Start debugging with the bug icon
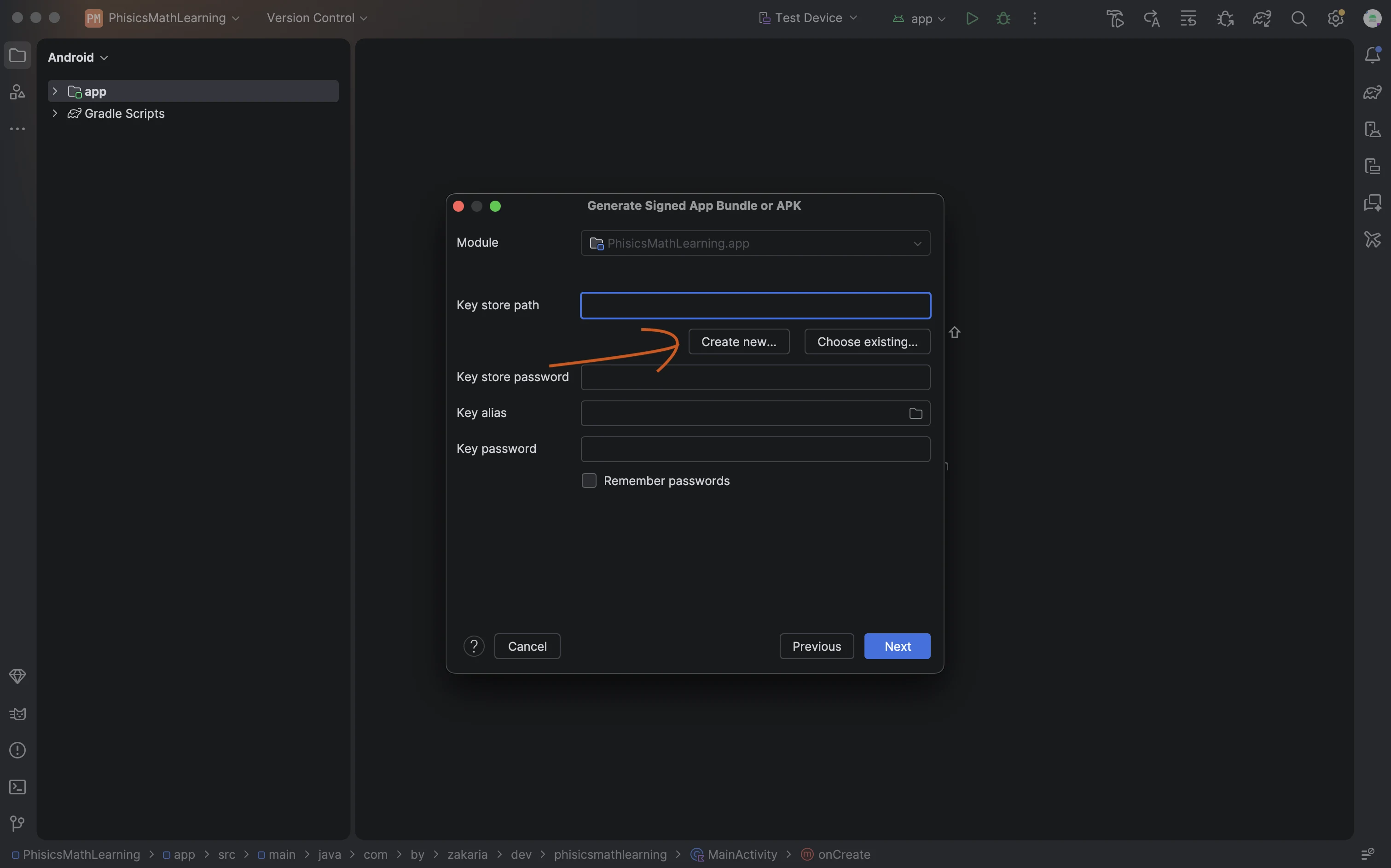Screen dimensions: 1391x868 point(1003,18)
